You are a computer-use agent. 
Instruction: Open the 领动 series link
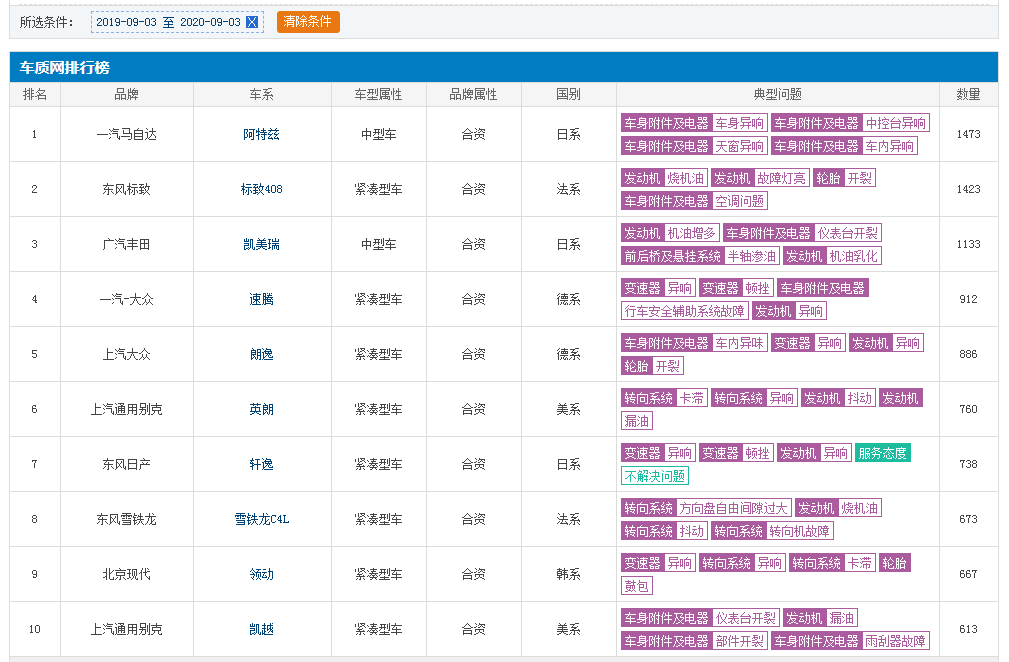coord(261,574)
